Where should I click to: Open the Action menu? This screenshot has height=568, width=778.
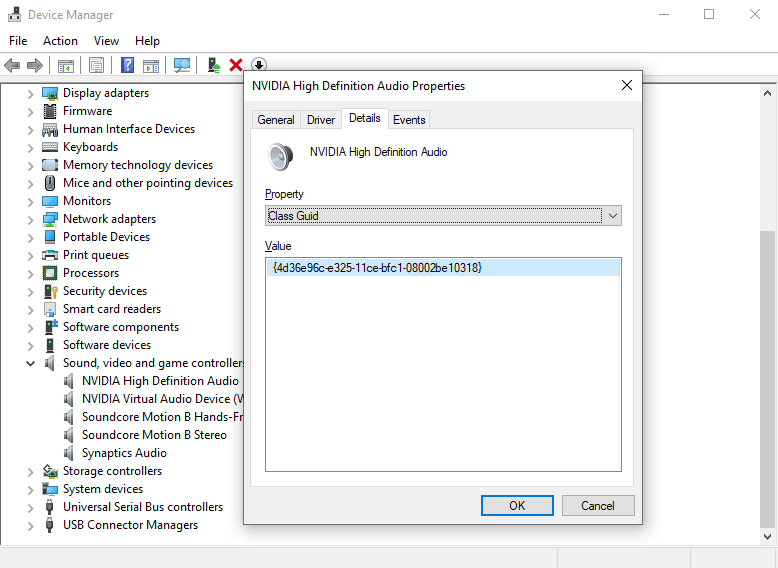pyautogui.click(x=60, y=41)
